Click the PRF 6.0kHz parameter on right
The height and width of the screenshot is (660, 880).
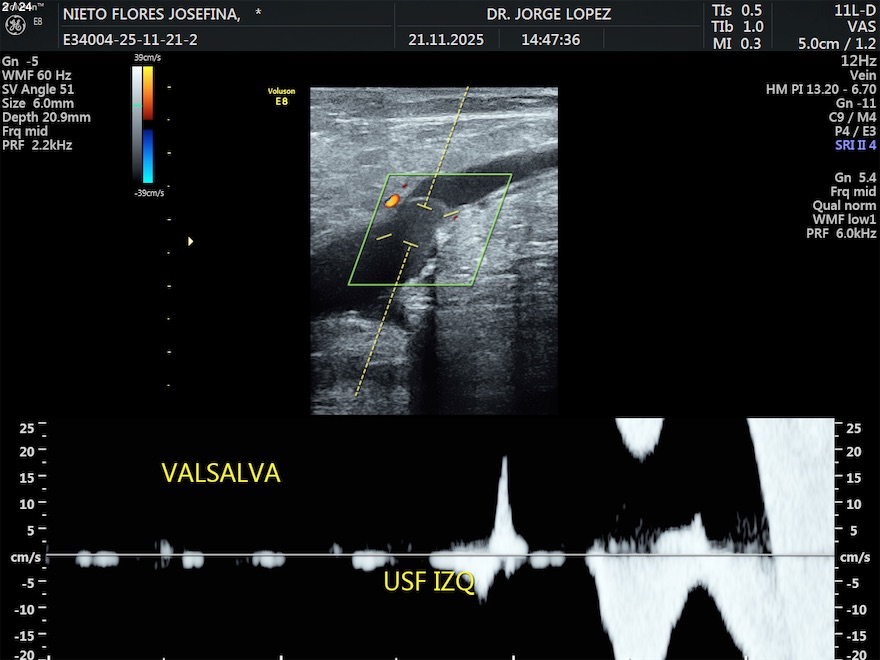click(x=841, y=233)
